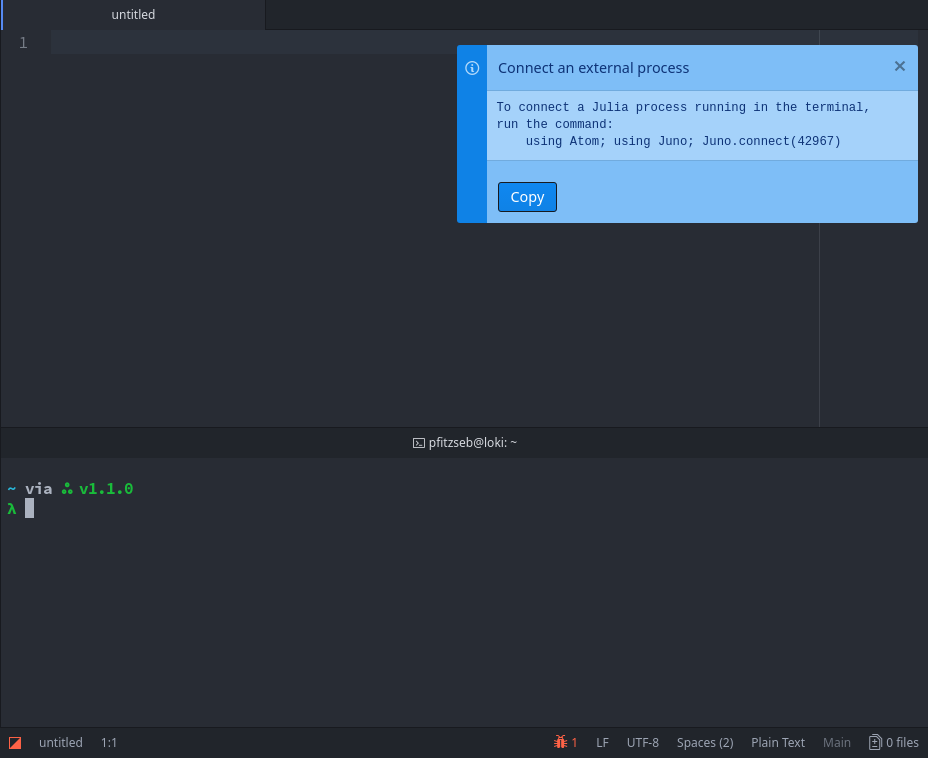Change the UTF-8 file encoding
The width and height of the screenshot is (928, 758).
tap(643, 742)
